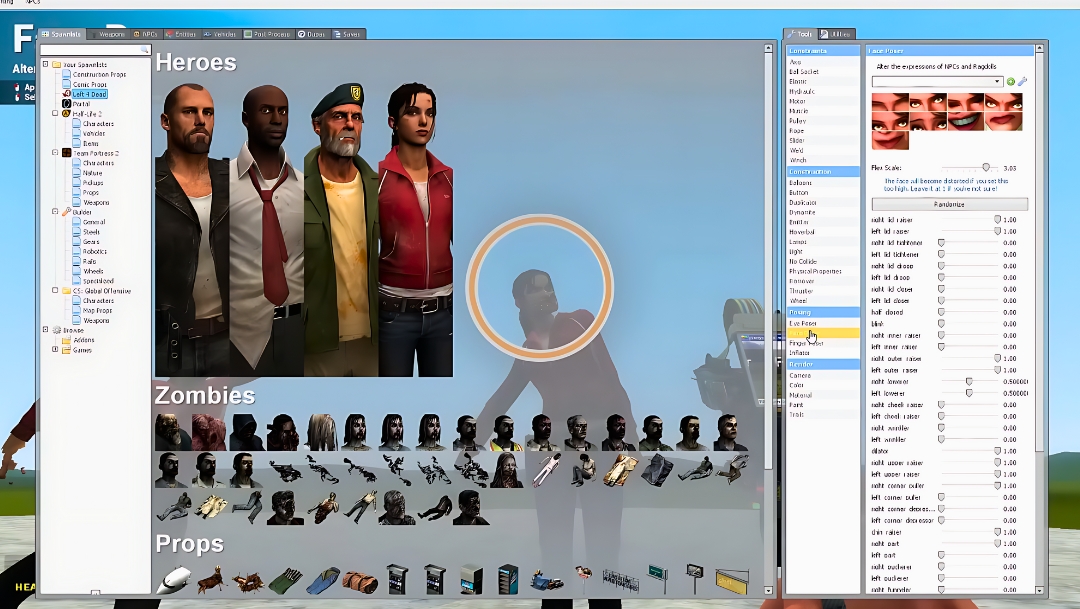
Task: Open the Post Process tab
Action: [x=270, y=33]
